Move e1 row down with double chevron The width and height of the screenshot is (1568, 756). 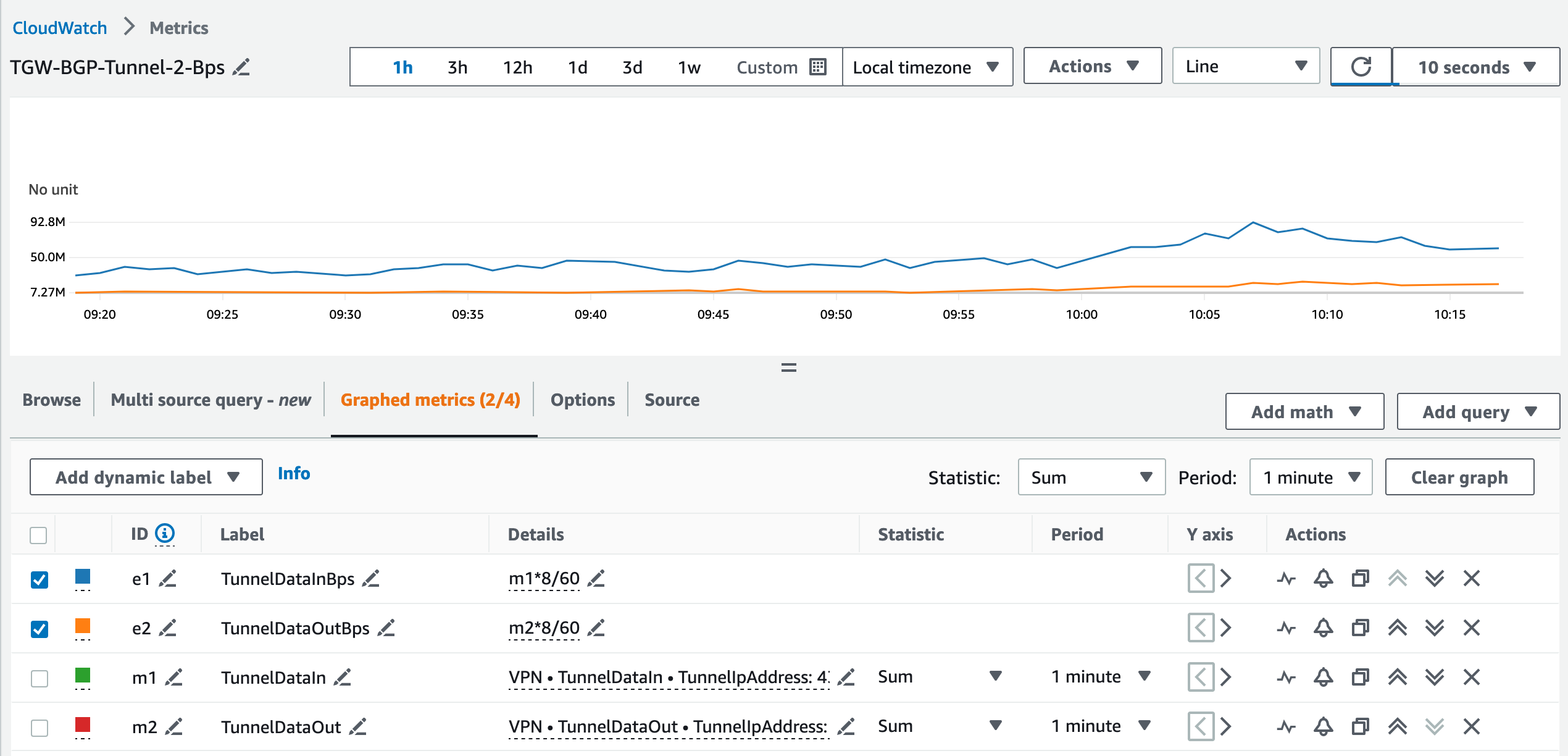click(1434, 579)
